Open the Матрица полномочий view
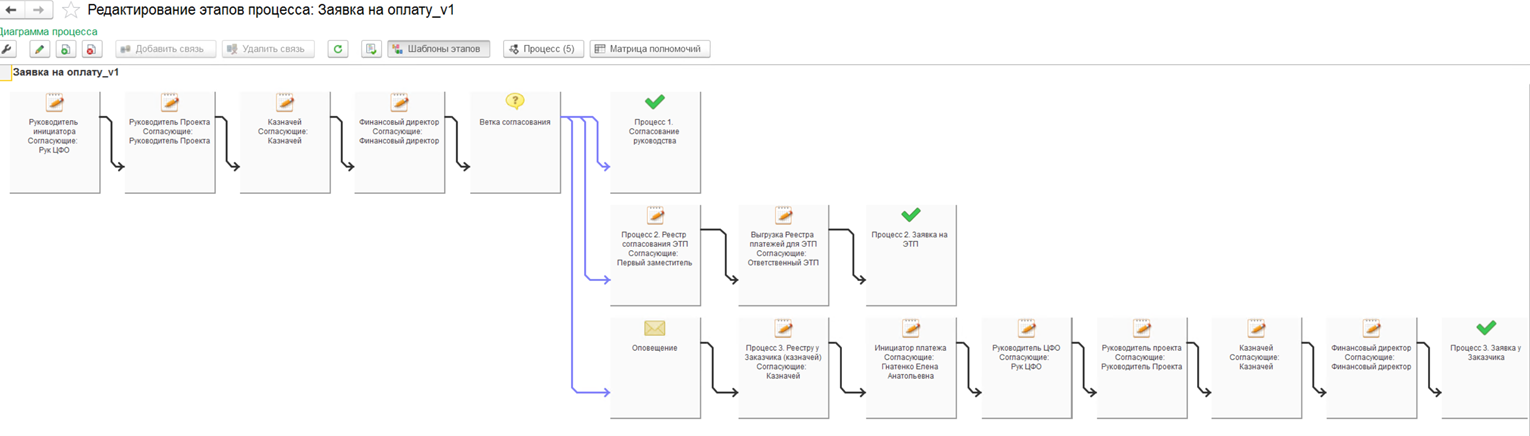 [650, 49]
